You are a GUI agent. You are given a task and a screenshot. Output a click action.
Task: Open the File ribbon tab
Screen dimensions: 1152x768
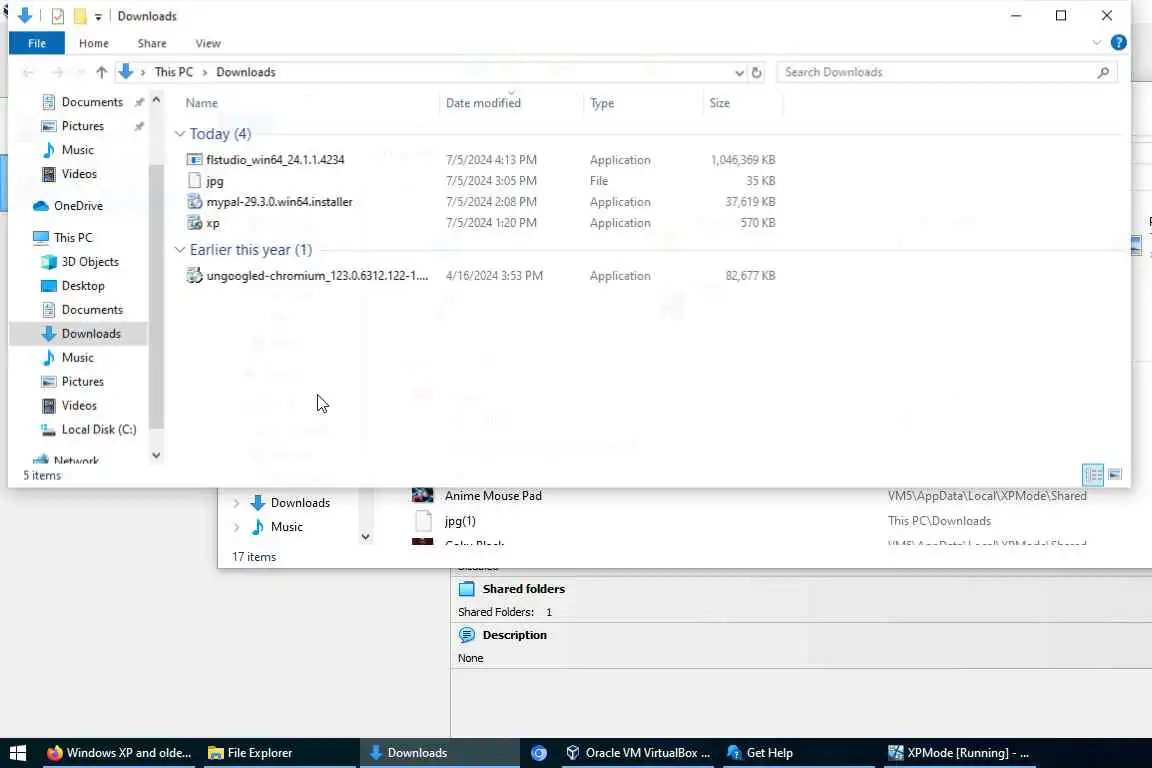[37, 43]
